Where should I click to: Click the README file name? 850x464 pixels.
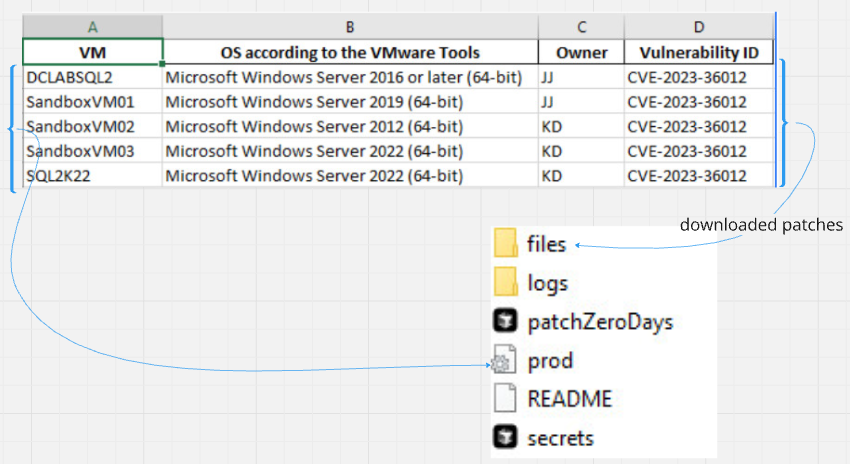pos(569,399)
